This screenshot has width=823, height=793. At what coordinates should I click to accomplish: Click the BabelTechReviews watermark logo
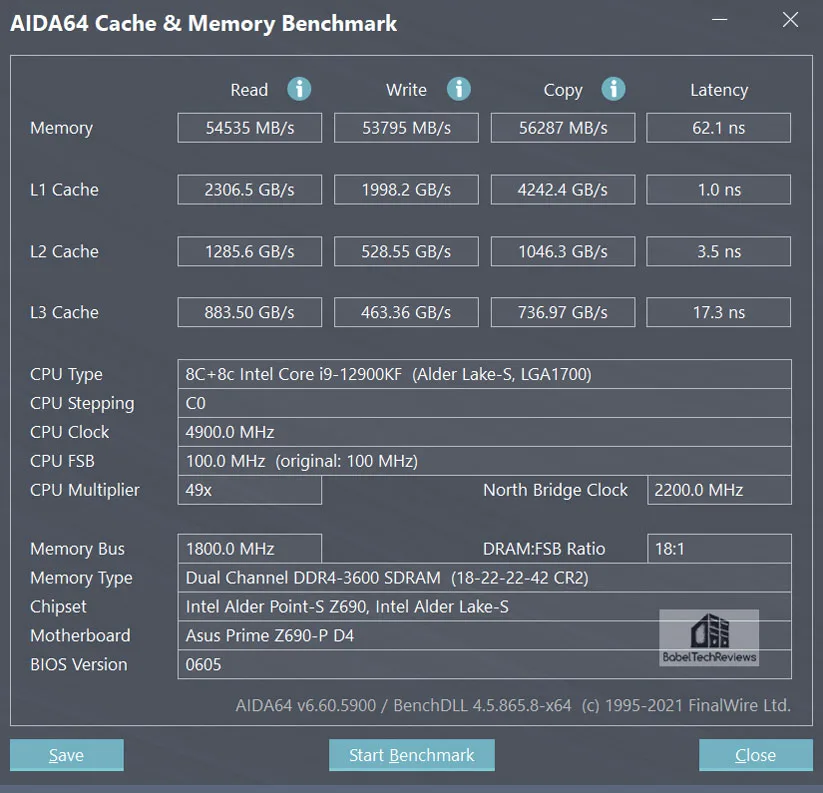pos(709,638)
